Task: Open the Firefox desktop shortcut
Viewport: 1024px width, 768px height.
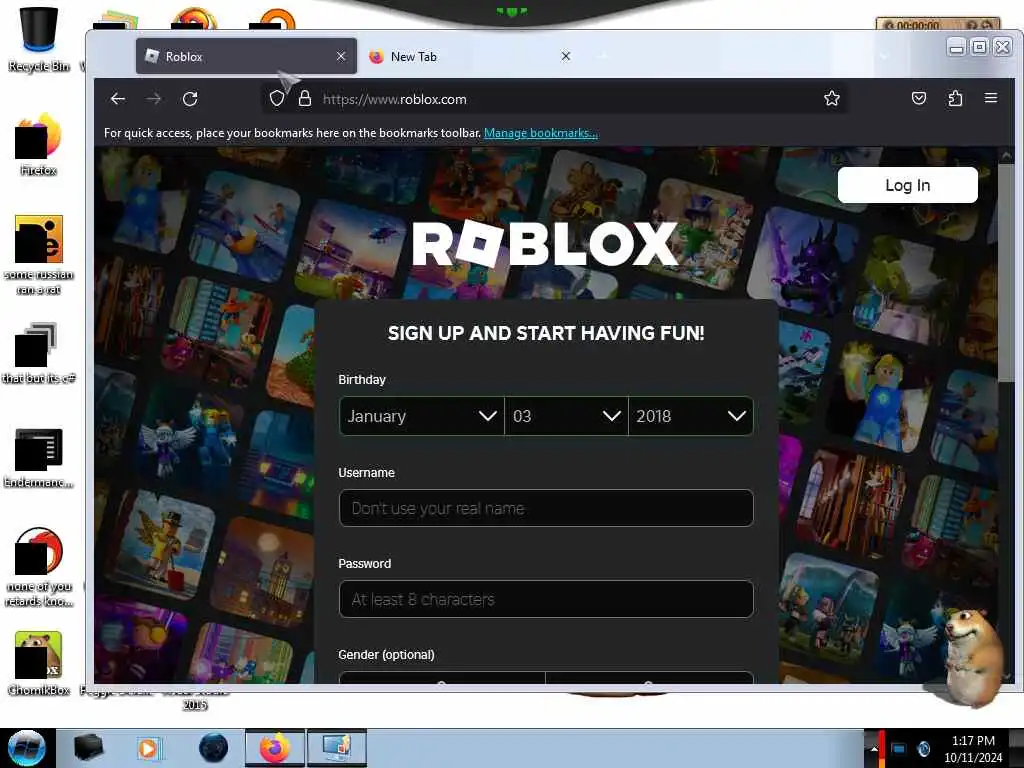Action: coord(39,145)
